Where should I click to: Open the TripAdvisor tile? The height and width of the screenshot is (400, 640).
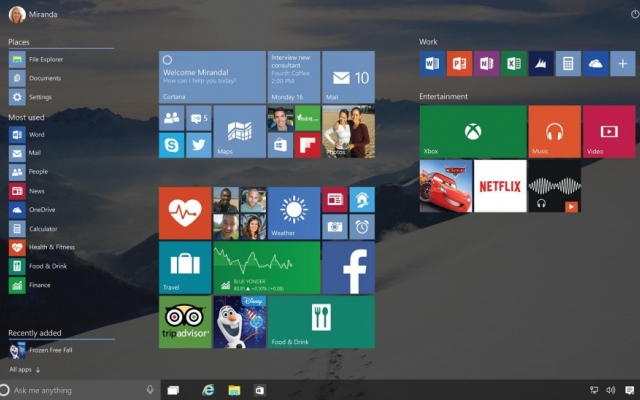185,322
